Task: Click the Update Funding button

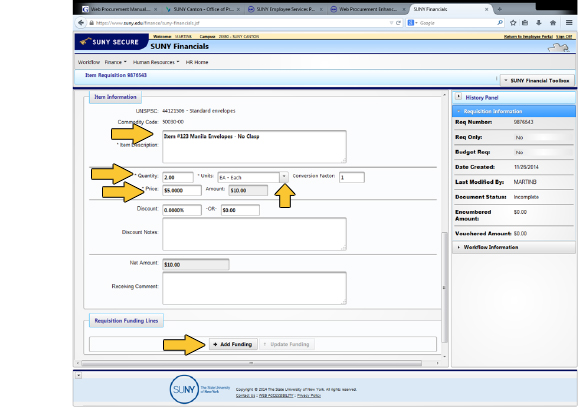Action: coord(287,344)
